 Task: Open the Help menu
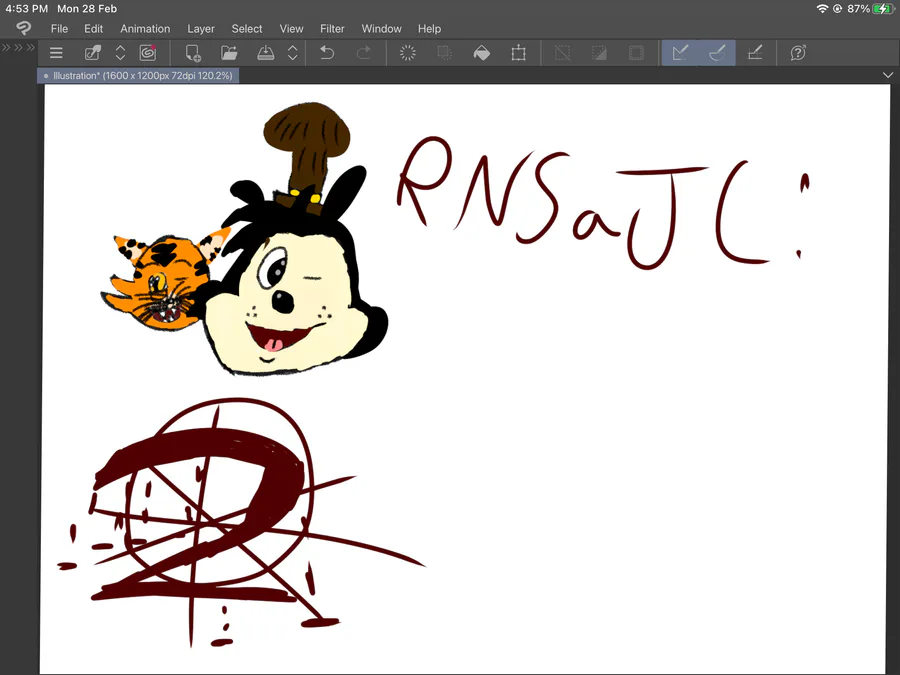coord(429,29)
